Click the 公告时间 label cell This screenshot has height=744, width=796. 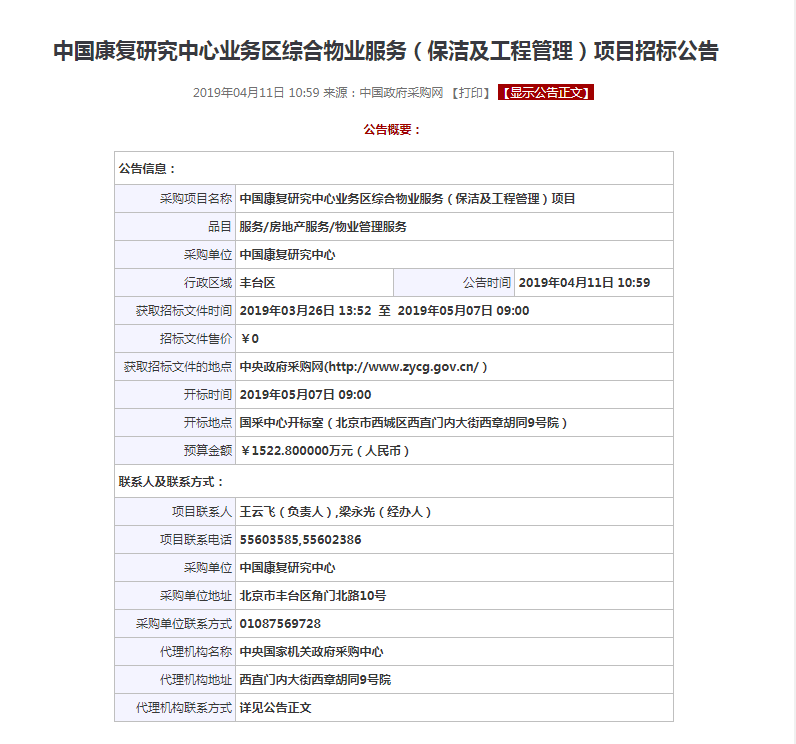click(454, 283)
